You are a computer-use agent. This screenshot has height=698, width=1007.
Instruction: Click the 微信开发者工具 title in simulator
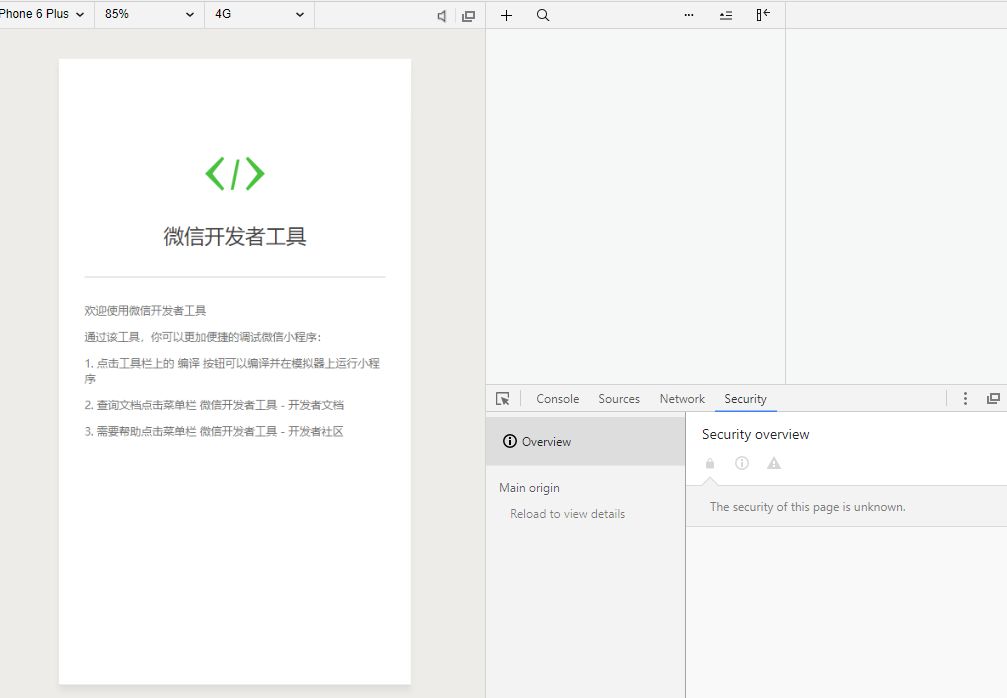pos(234,236)
